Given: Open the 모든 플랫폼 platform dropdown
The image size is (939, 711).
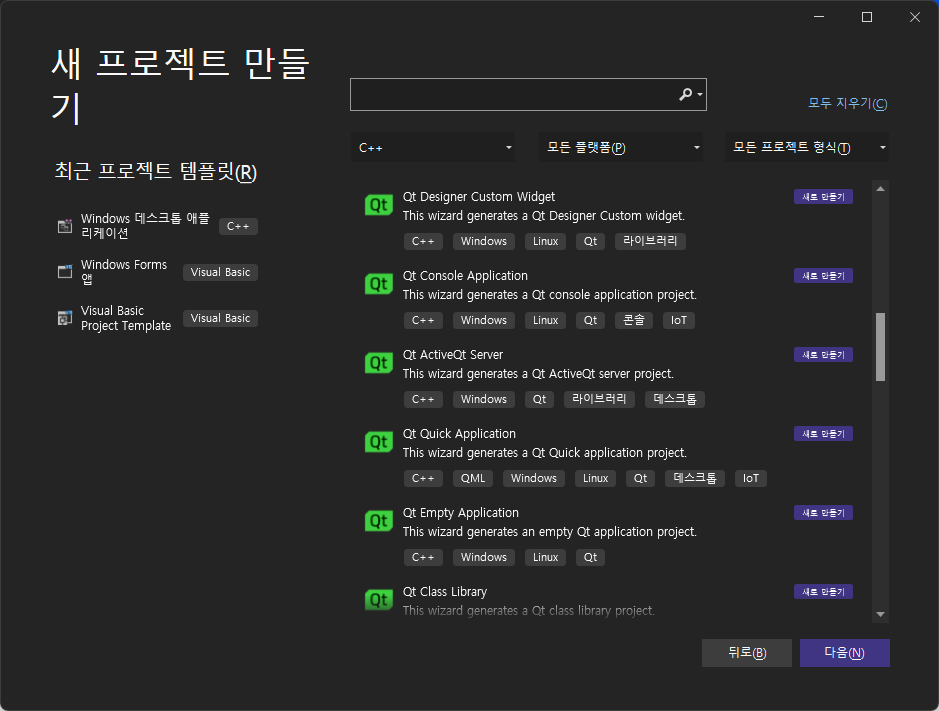Looking at the screenshot, I should click(621, 147).
